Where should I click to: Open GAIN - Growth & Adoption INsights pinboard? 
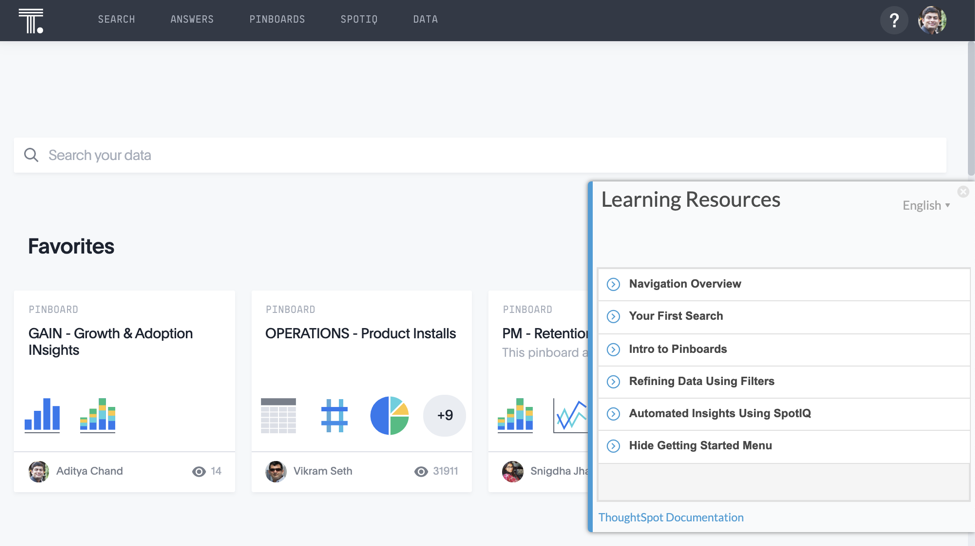(111, 341)
